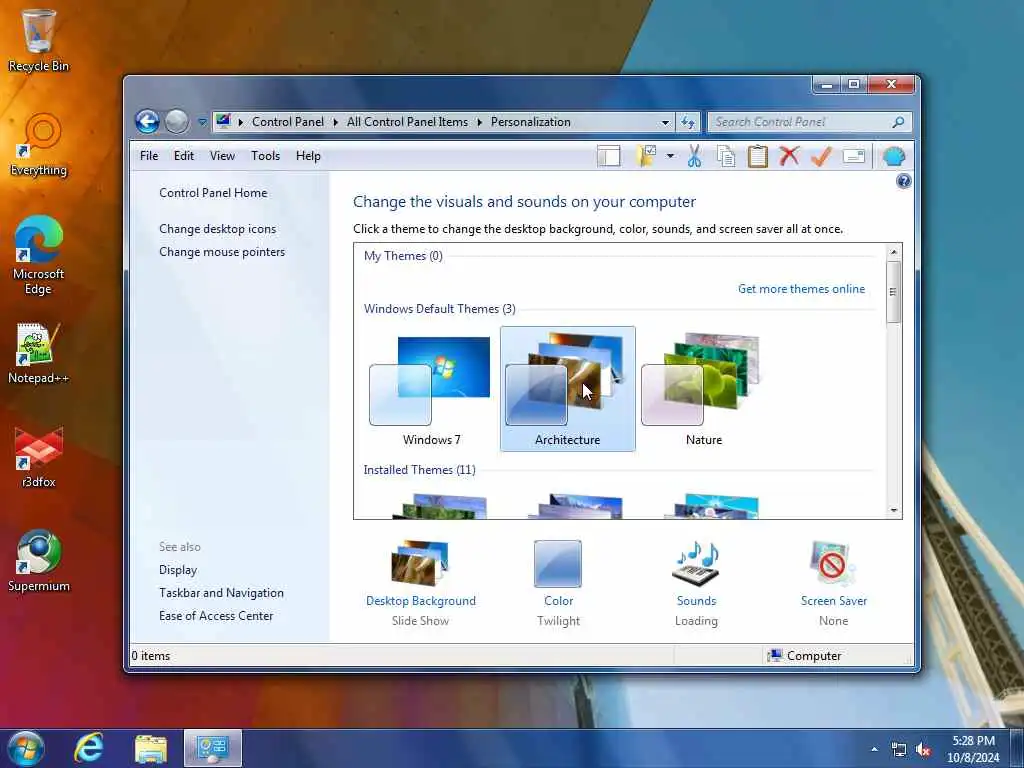This screenshot has width=1024, height=768.
Task: Open the File menu
Action: pos(149,155)
